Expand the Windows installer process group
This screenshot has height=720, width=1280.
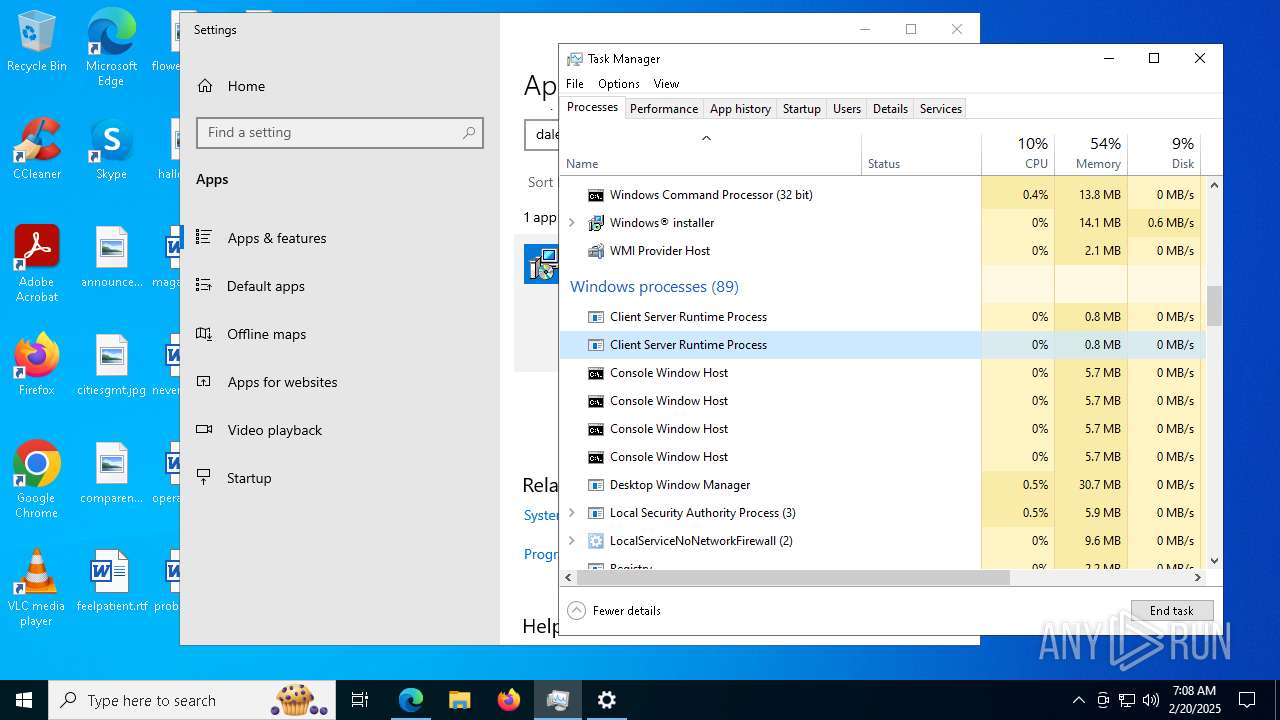click(x=572, y=223)
